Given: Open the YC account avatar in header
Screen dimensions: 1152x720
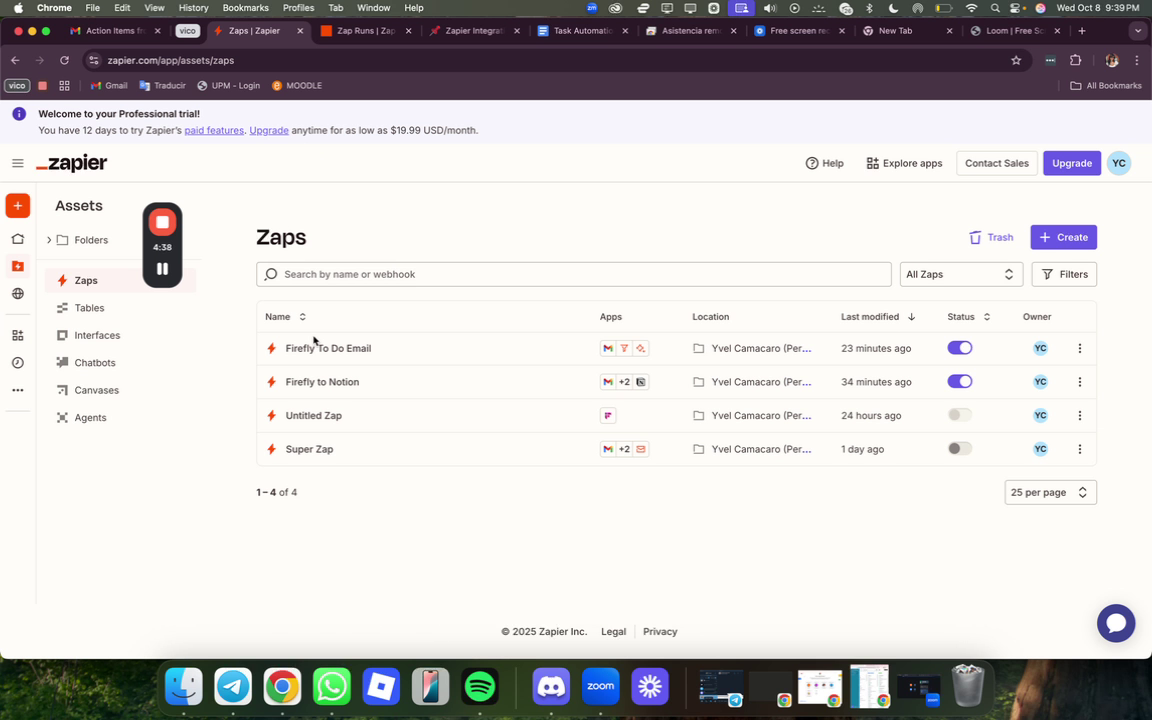Looking at the screenshot, I should pos(1118,163).
